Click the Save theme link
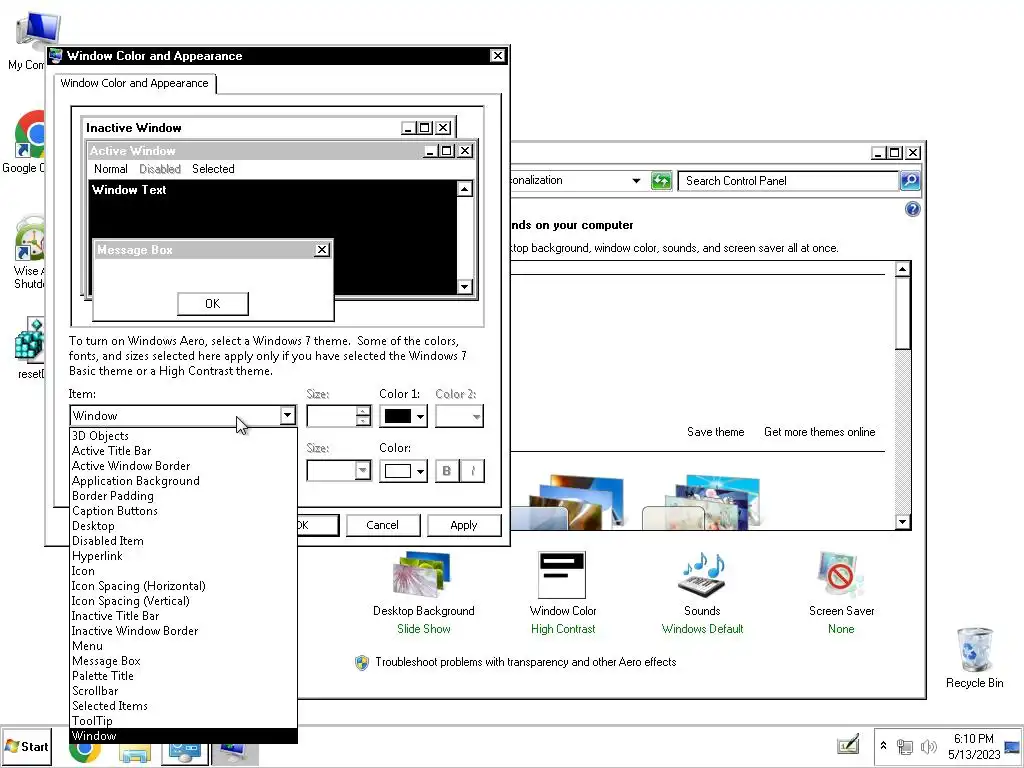Viewport: 1024px width, 768px height. coord(715,432)
